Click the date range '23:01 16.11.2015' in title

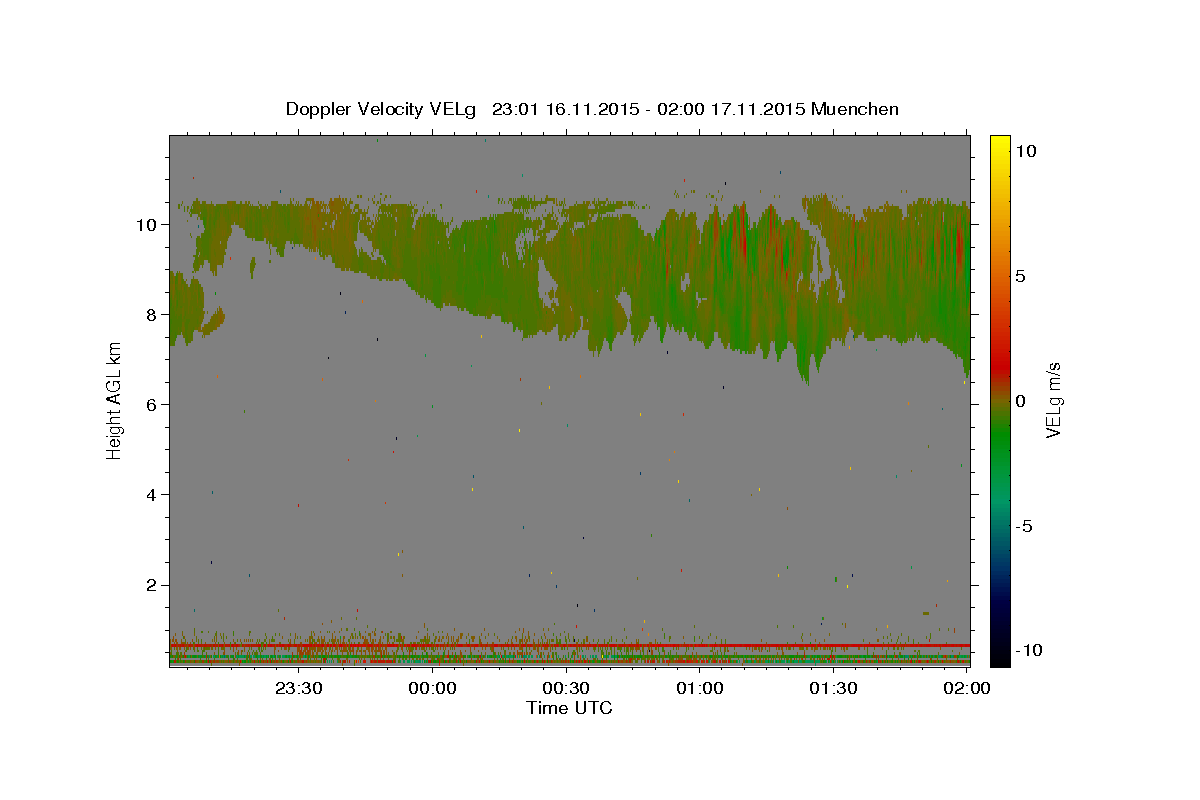coord(564,109)
